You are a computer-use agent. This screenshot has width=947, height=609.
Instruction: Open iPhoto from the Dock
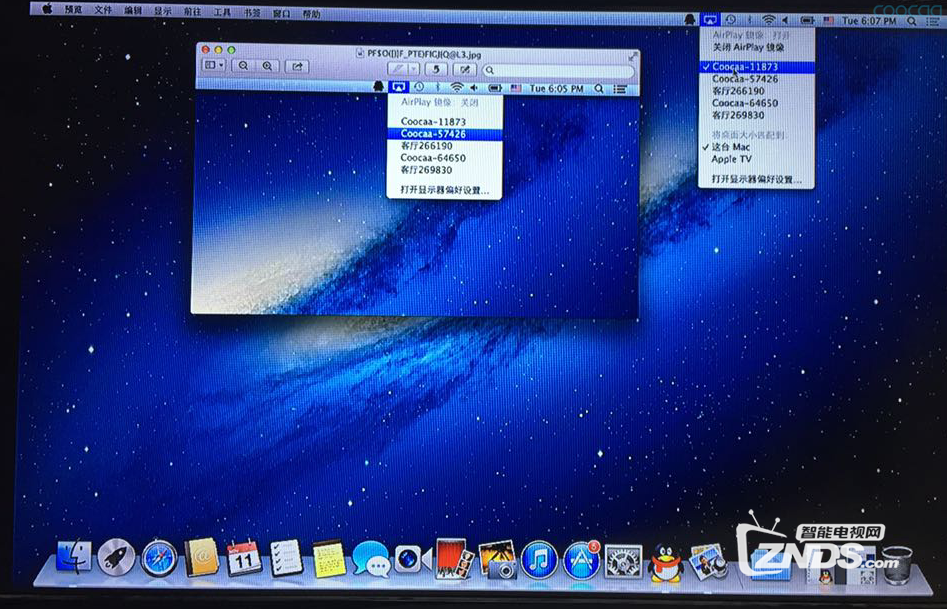[x=498, y=560]
